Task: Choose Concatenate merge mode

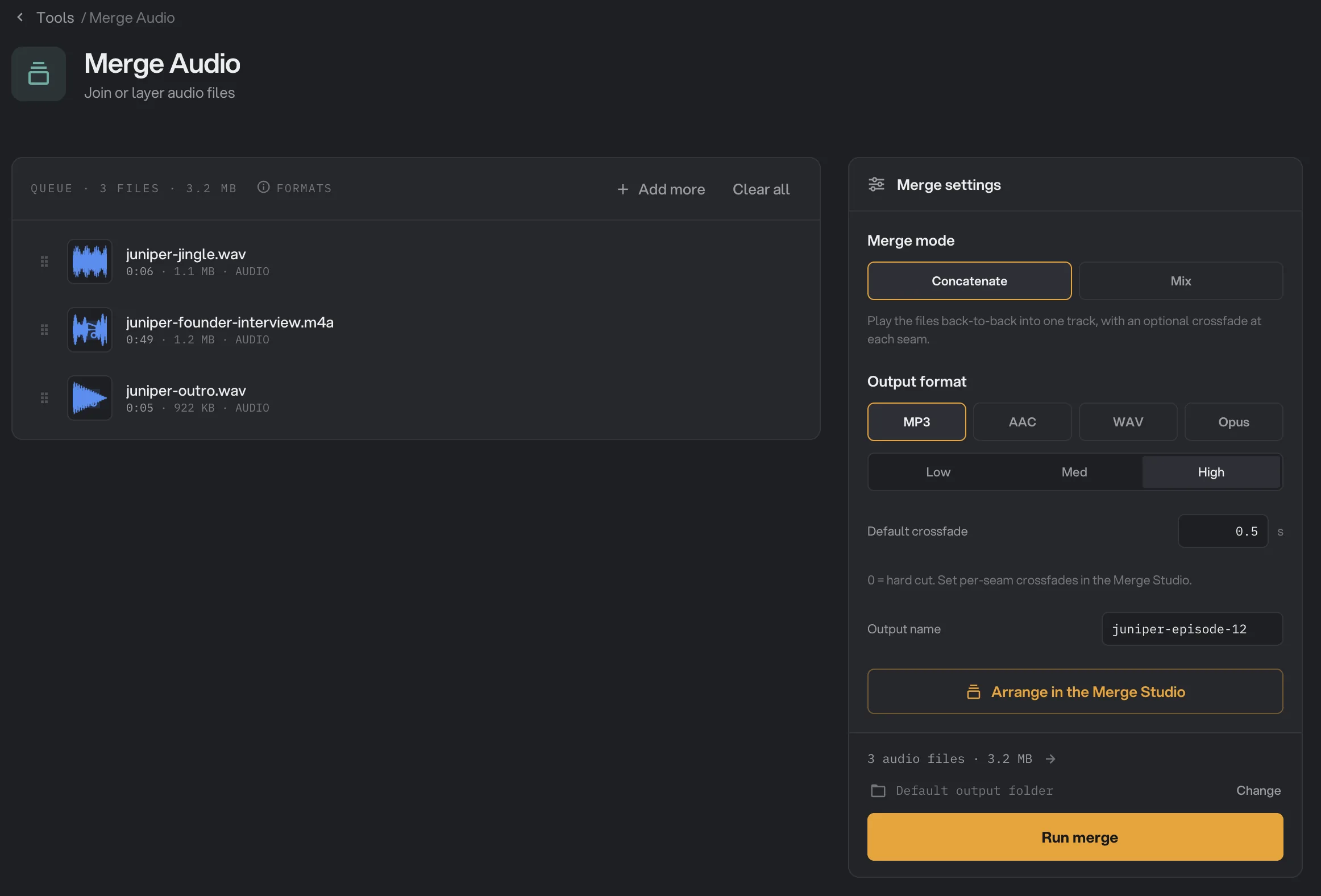Action: 969,281
